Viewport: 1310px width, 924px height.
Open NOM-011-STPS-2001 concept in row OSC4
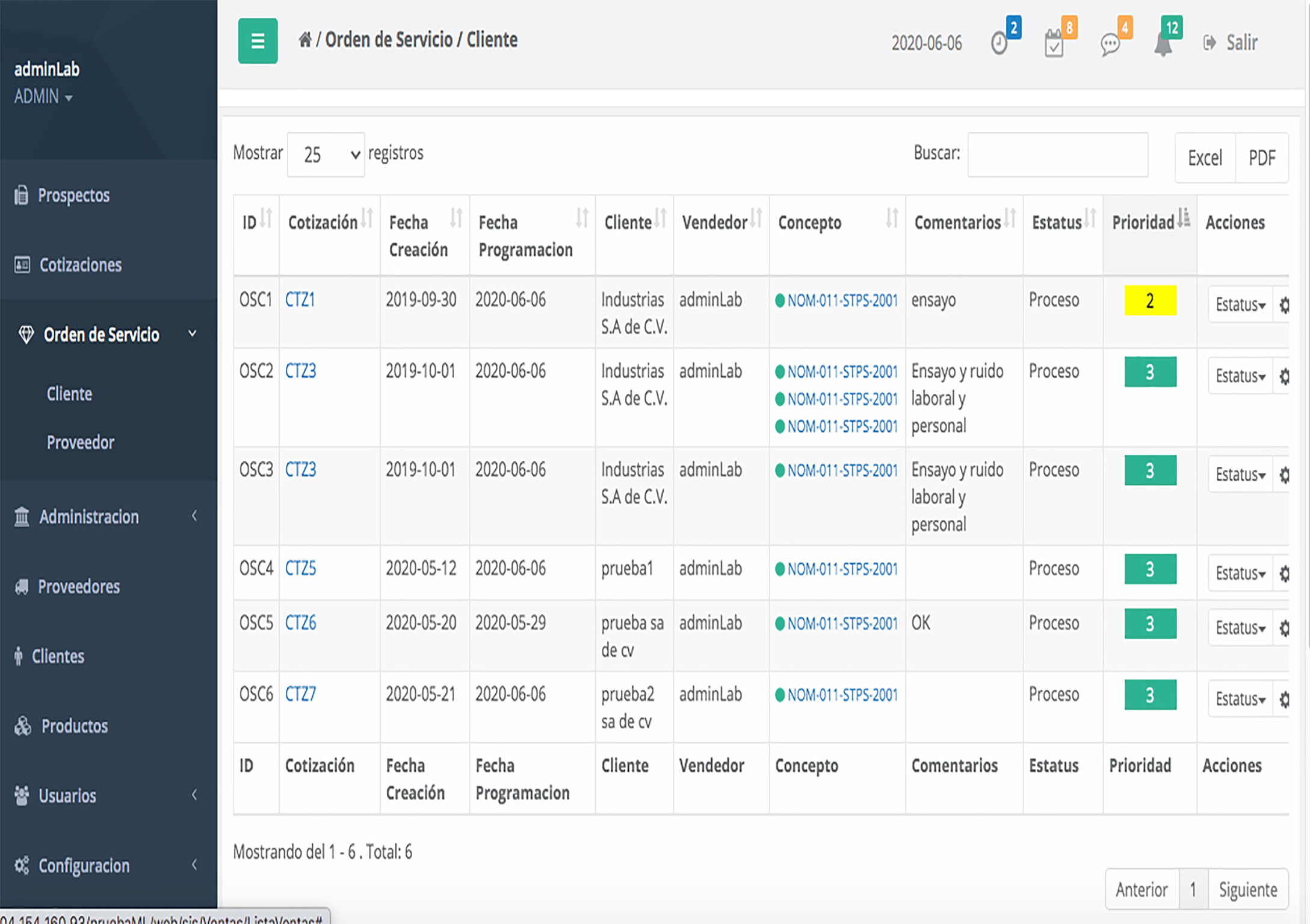842,569
